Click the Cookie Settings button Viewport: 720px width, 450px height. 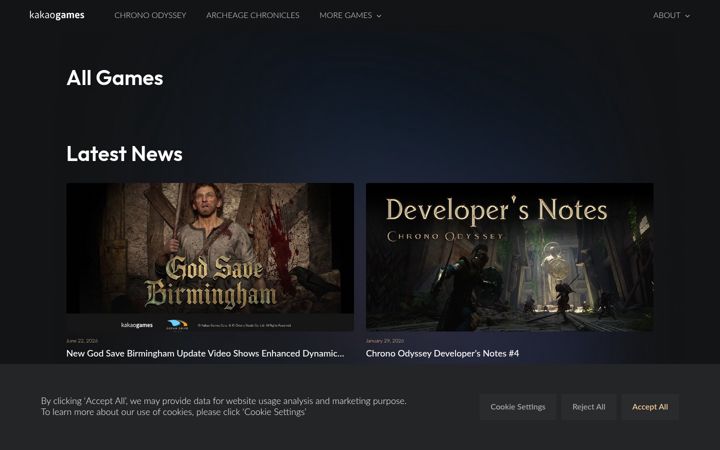518,407
